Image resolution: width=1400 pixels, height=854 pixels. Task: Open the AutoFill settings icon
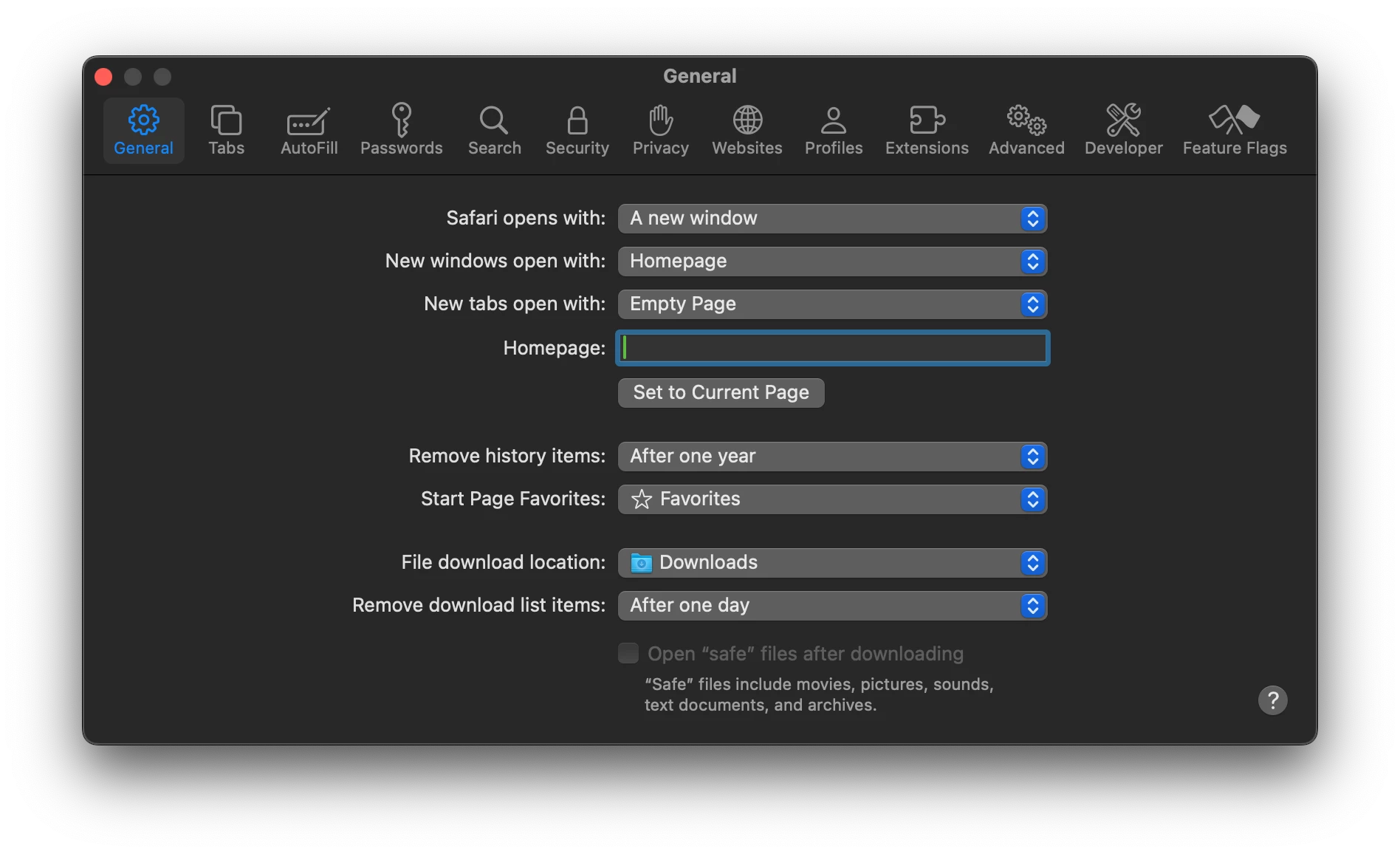point(309,121)
